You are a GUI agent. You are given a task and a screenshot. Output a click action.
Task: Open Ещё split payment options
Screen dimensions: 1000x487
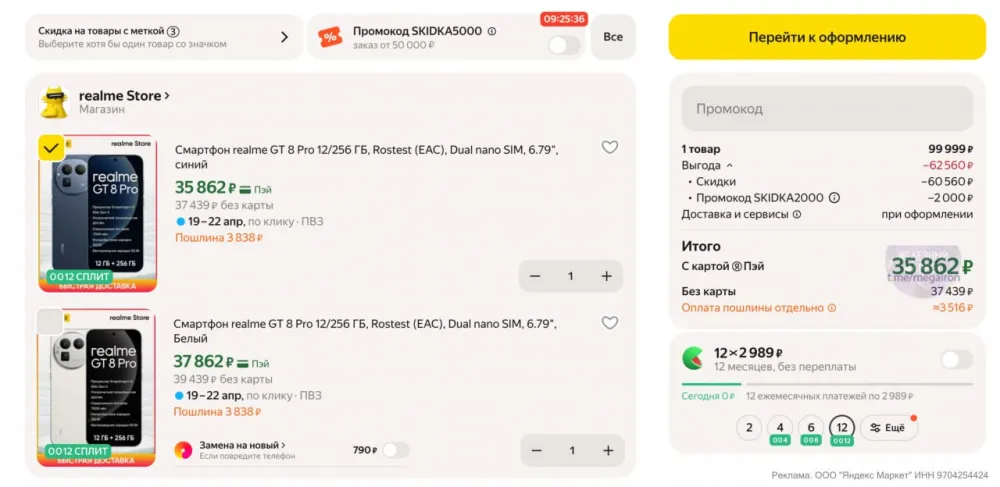(888, 427)
